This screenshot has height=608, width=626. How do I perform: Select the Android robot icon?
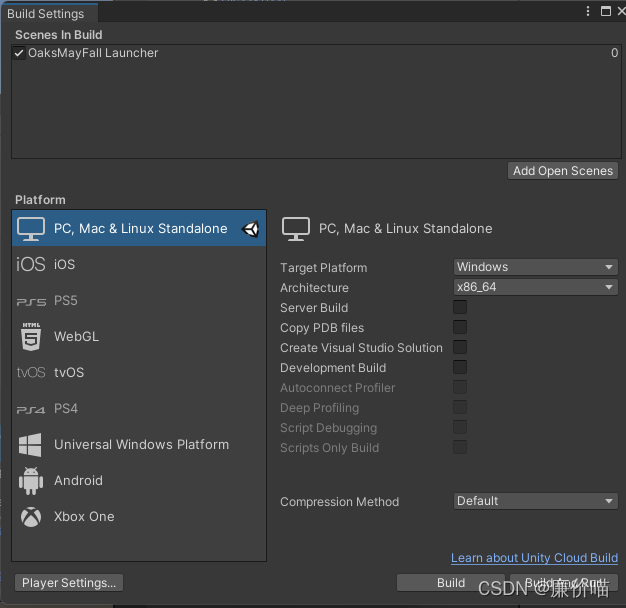pyautogui.click(x=31, y=481)
